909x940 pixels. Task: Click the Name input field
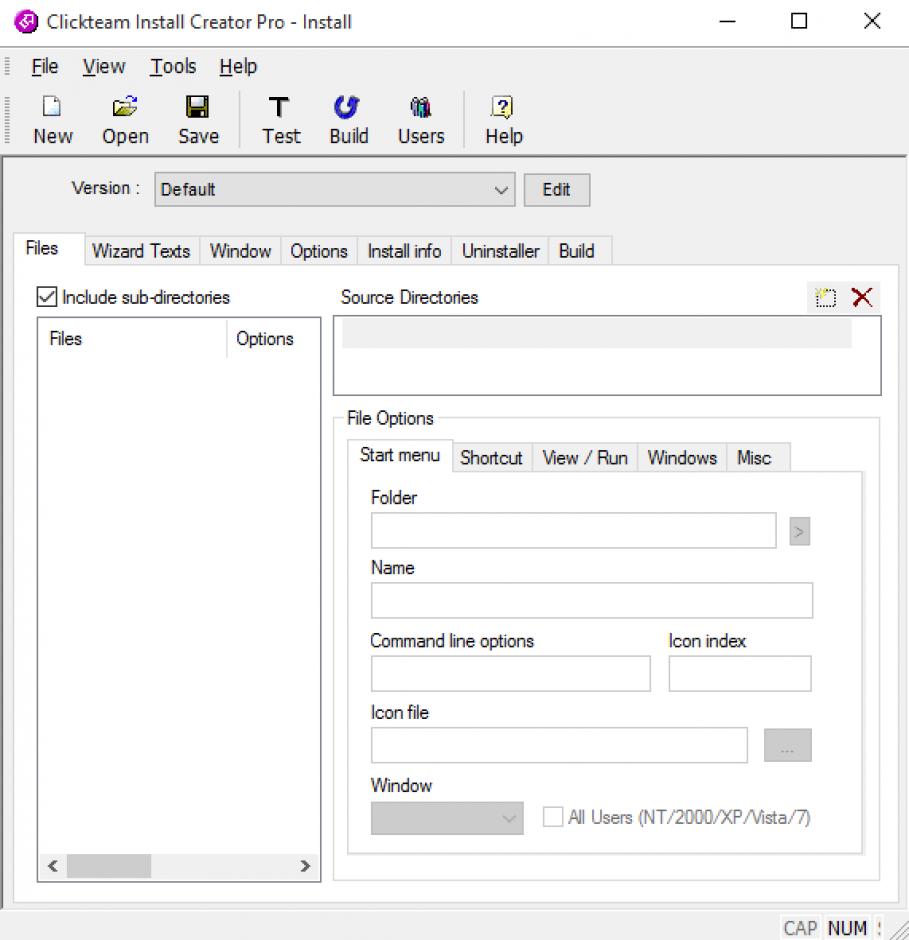coord(592,600)
